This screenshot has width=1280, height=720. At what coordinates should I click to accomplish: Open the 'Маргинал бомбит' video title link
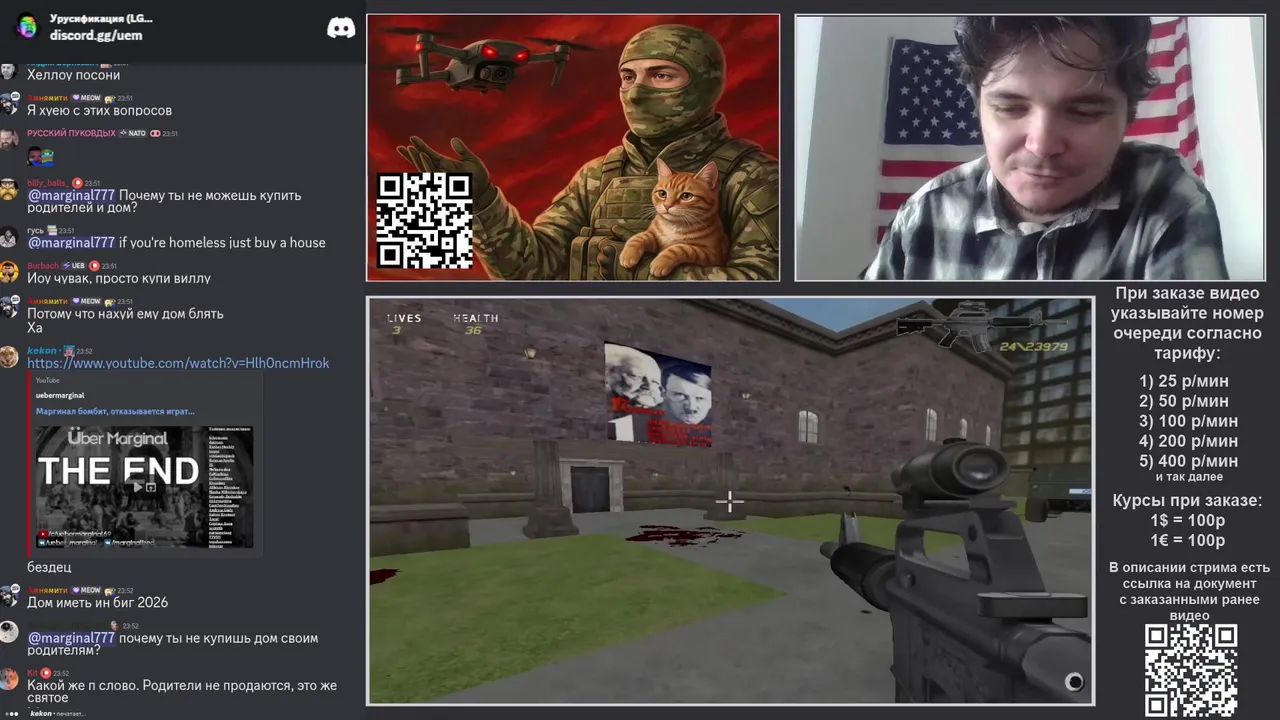(x=115, y=411)
